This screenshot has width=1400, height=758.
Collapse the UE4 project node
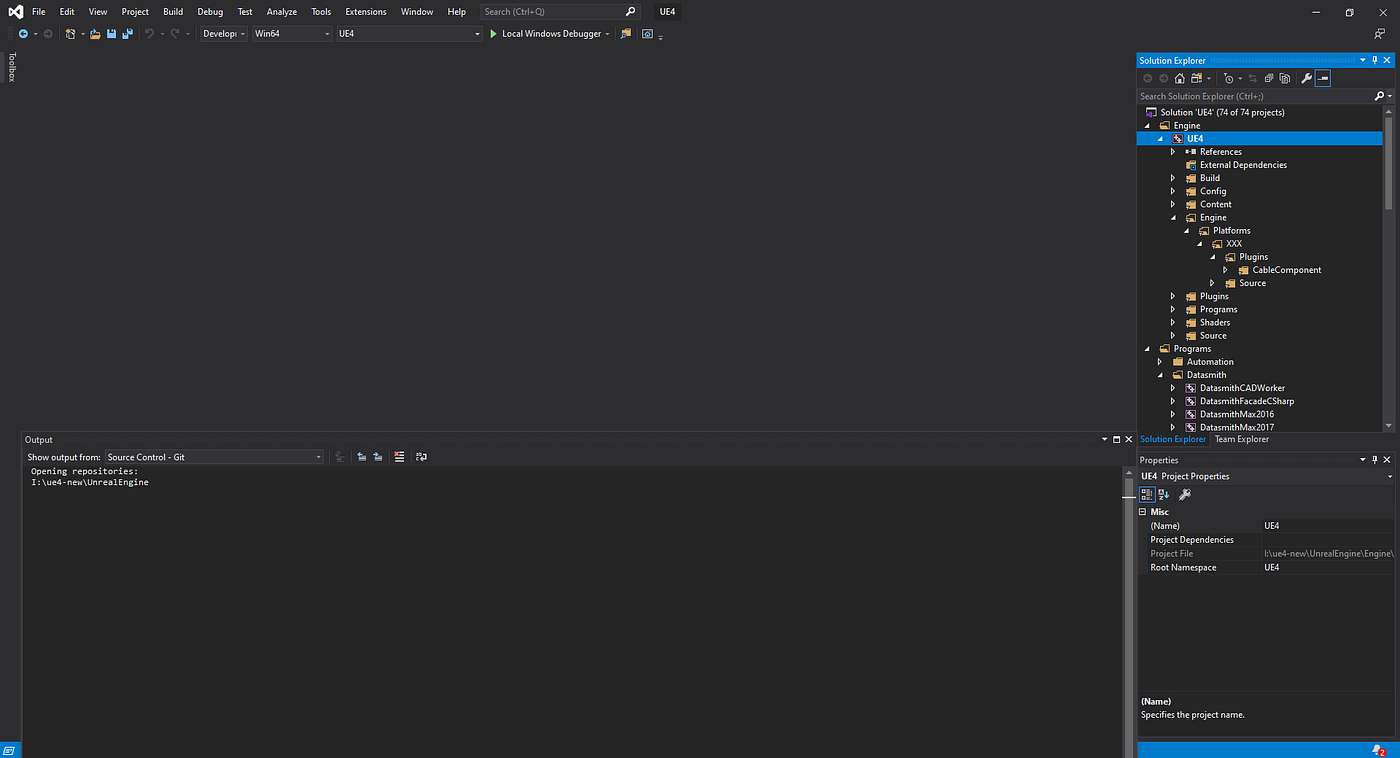1161,139
